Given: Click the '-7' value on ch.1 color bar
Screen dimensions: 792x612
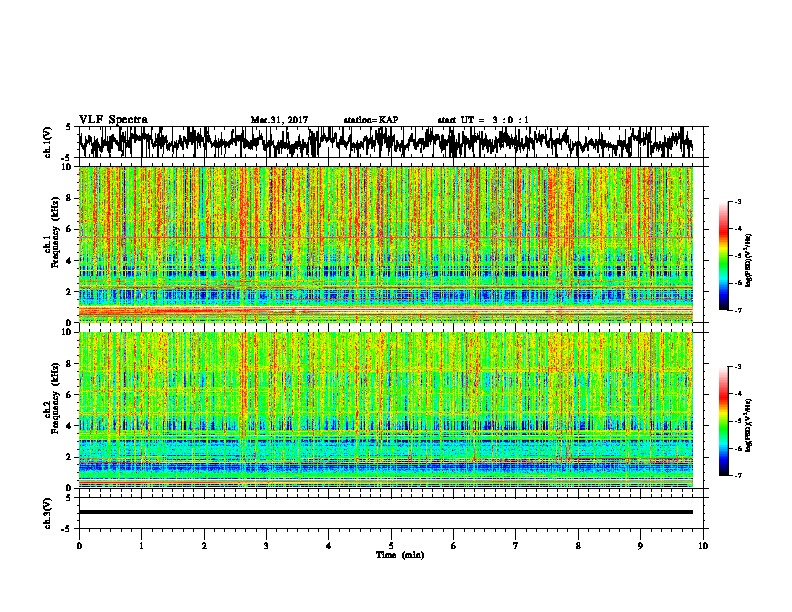Looking at the screenshot, I should [x=737, y=310].
